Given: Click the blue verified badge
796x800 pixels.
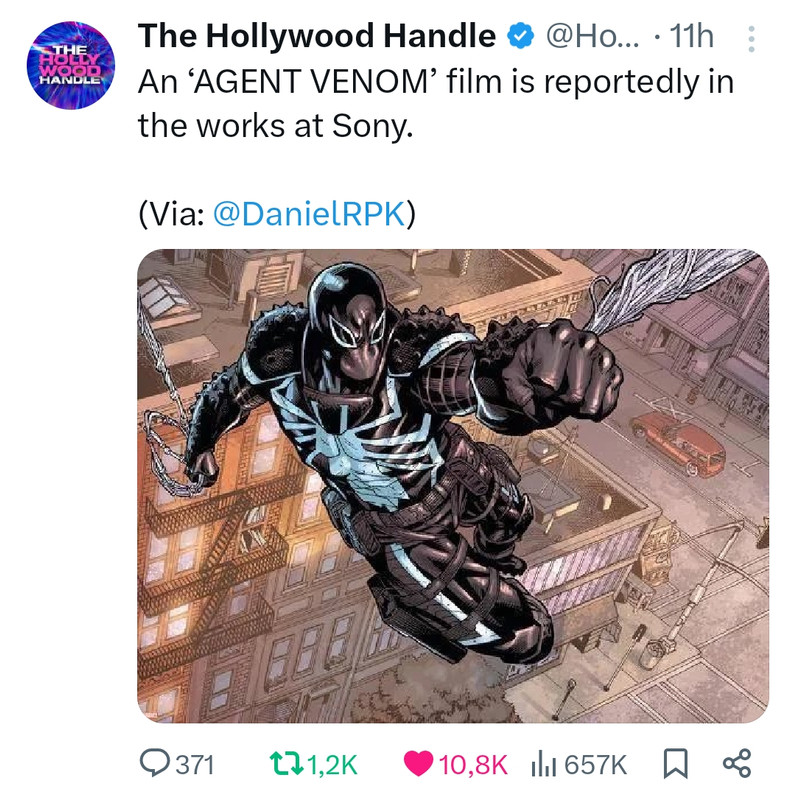Looking at the screenshot, I should coord(520,36).
